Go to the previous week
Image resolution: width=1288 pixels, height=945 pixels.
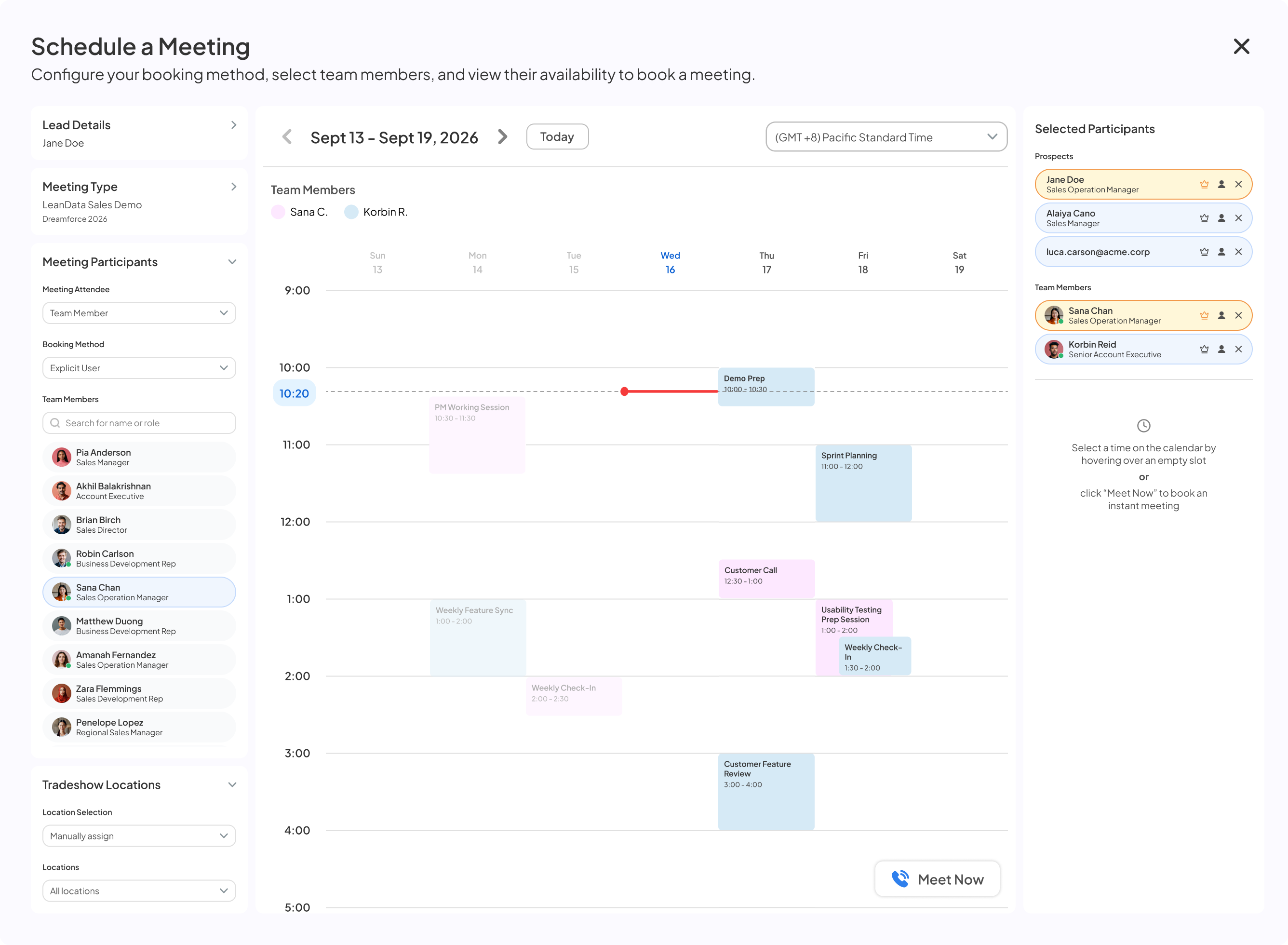point(287,137)
